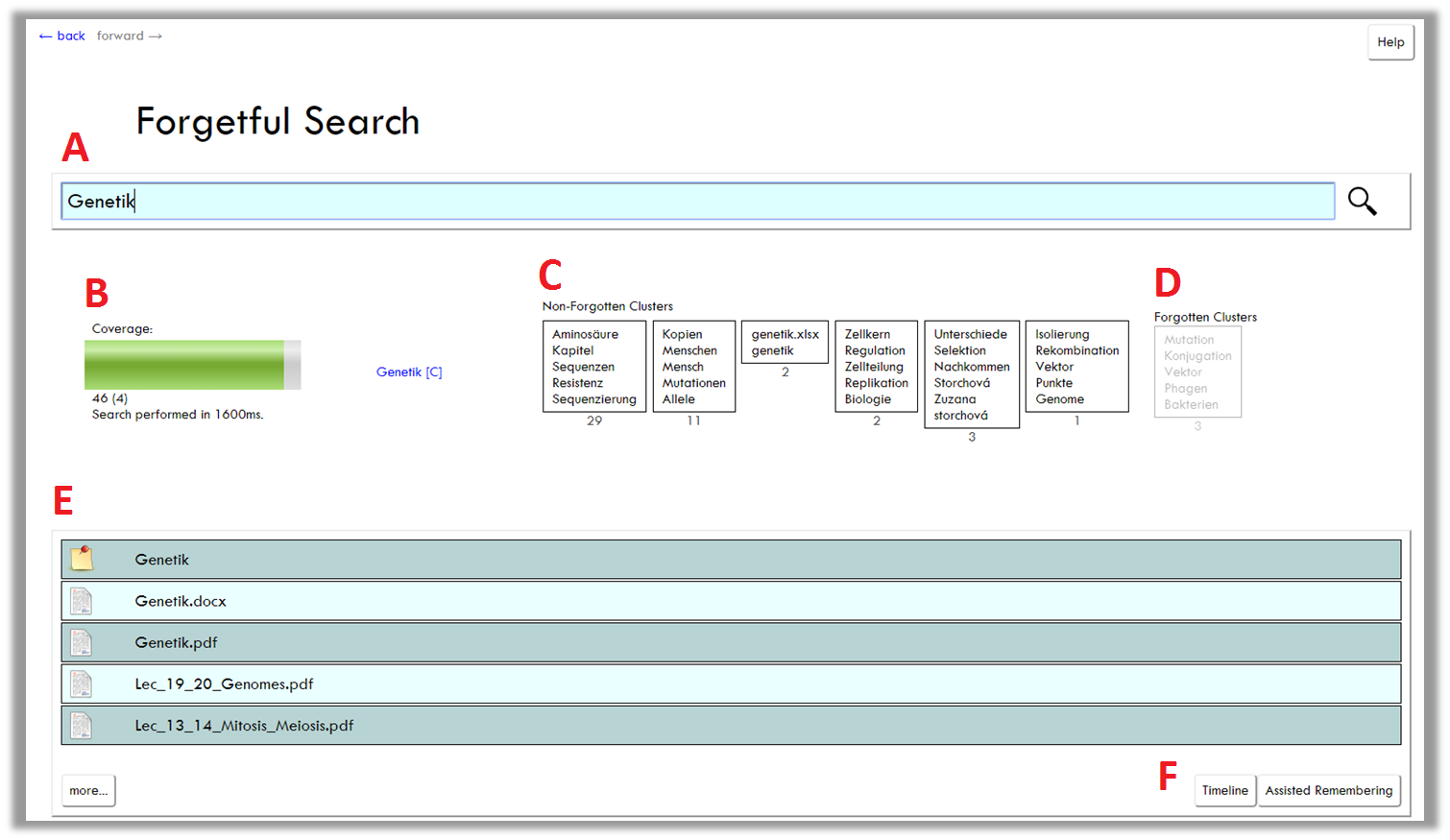Switch to the Timeline view
This screenshot has height=840, width=1450.
pos(1224,791)
